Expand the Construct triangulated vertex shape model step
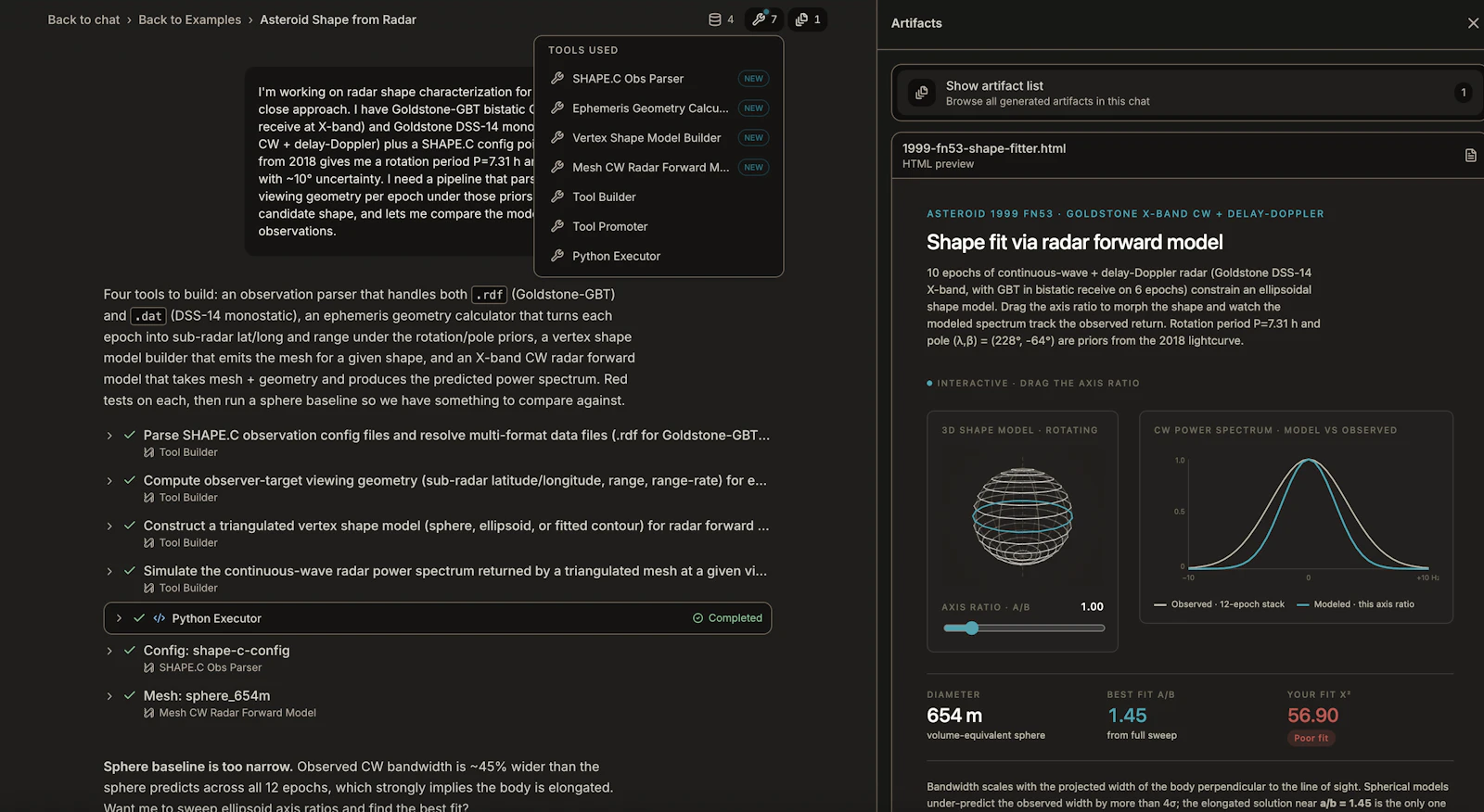Screen dimensions: 1484x812 pos(109,527)
